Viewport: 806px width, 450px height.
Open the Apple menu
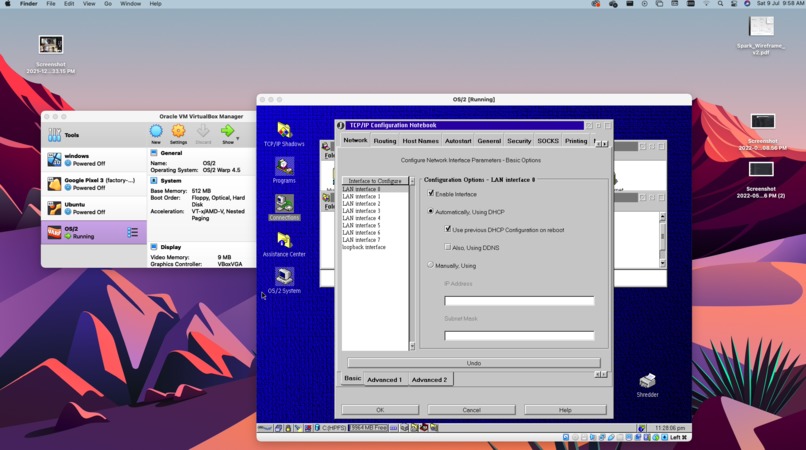(8, 4)
